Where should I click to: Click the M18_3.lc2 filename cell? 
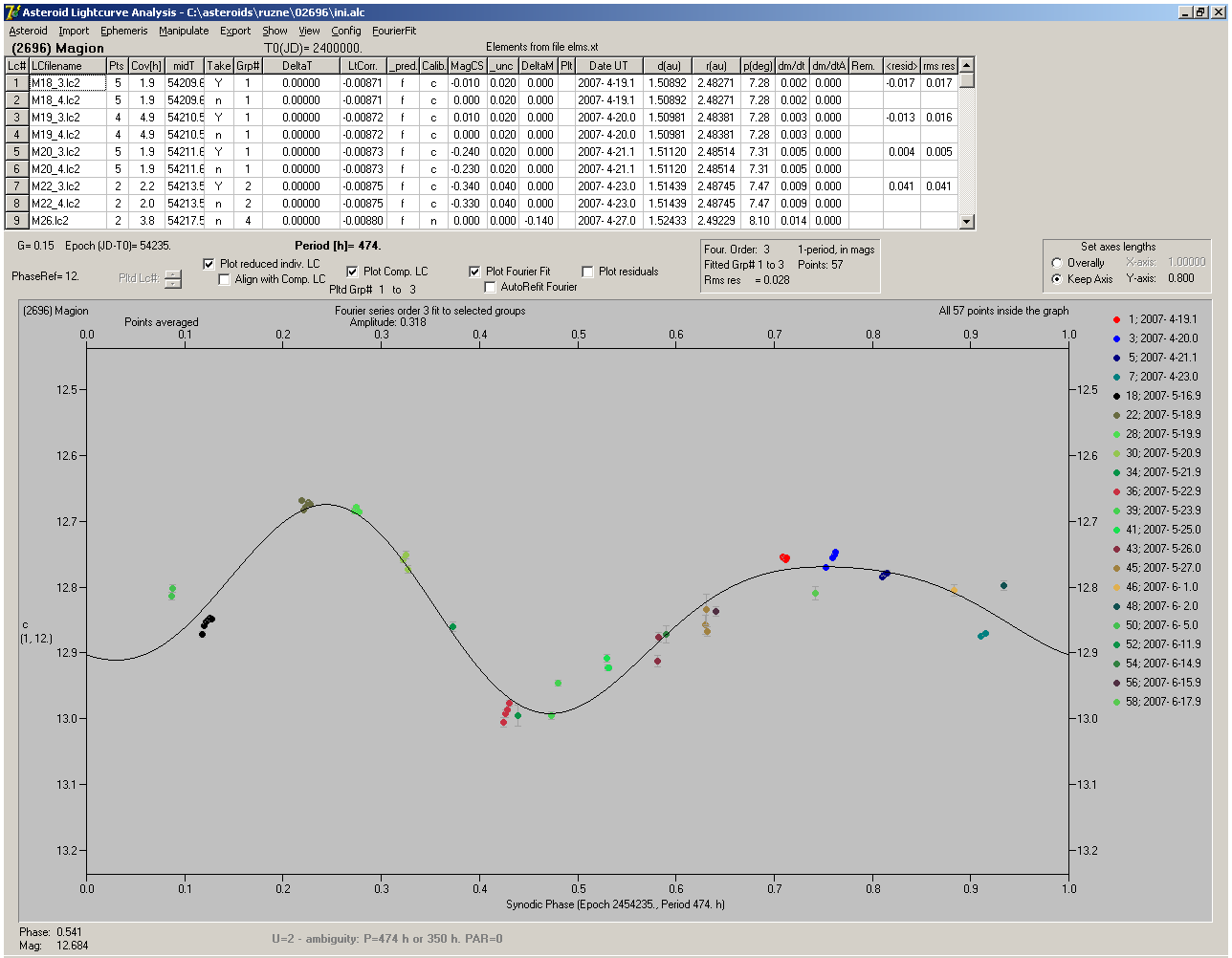[68, 83]
